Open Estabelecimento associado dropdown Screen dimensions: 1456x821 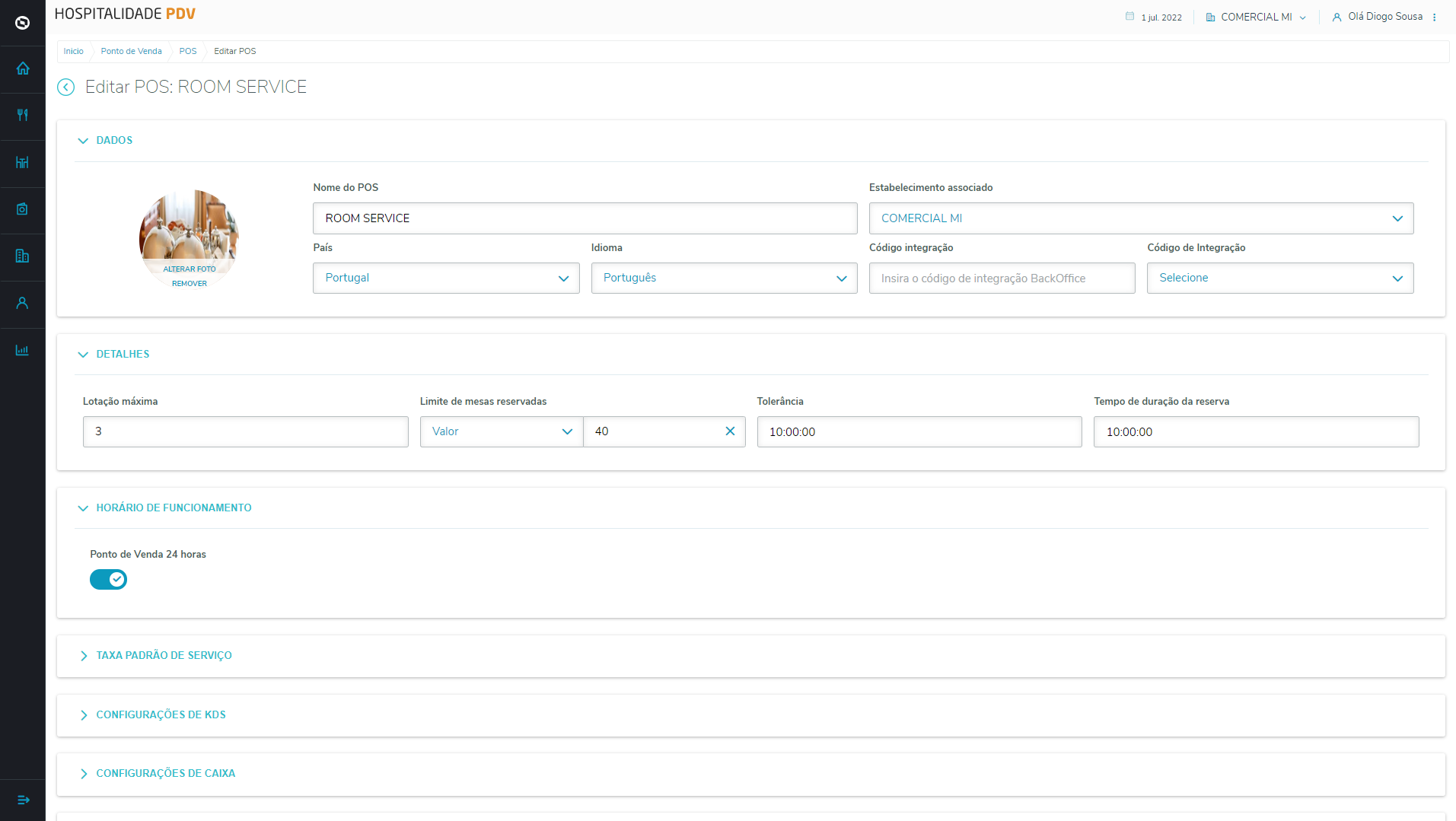(x=1140, y=218)
